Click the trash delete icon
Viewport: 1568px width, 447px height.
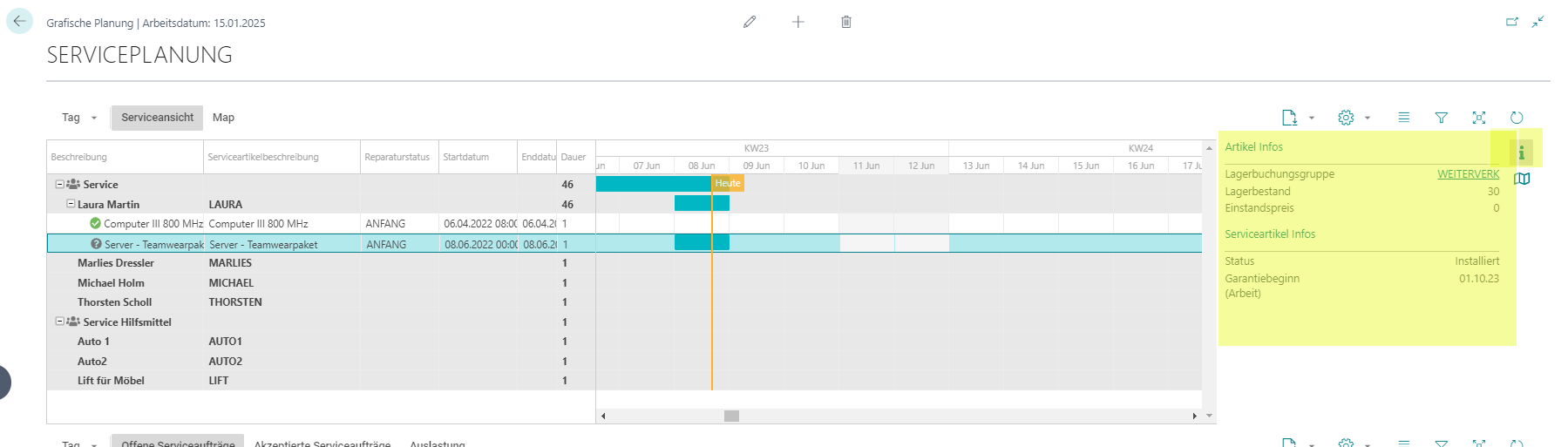pos(845,22)
